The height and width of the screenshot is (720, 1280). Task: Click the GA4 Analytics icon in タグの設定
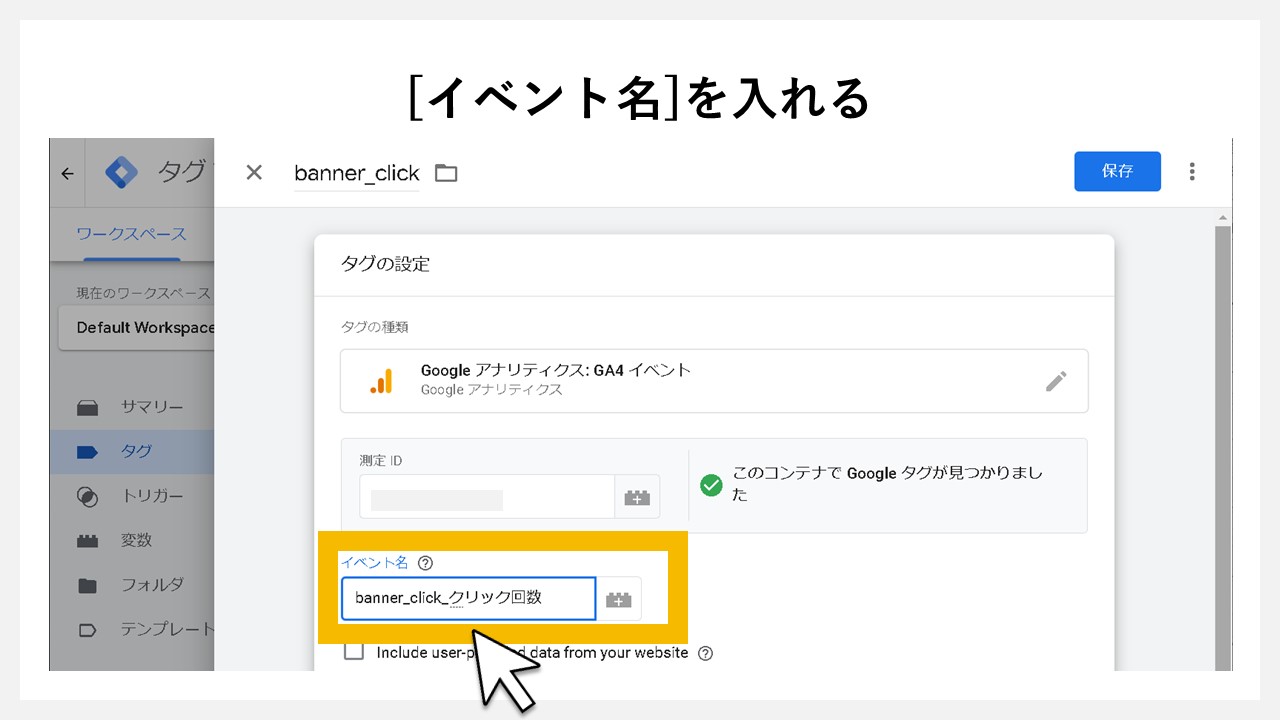coord(382,381)
